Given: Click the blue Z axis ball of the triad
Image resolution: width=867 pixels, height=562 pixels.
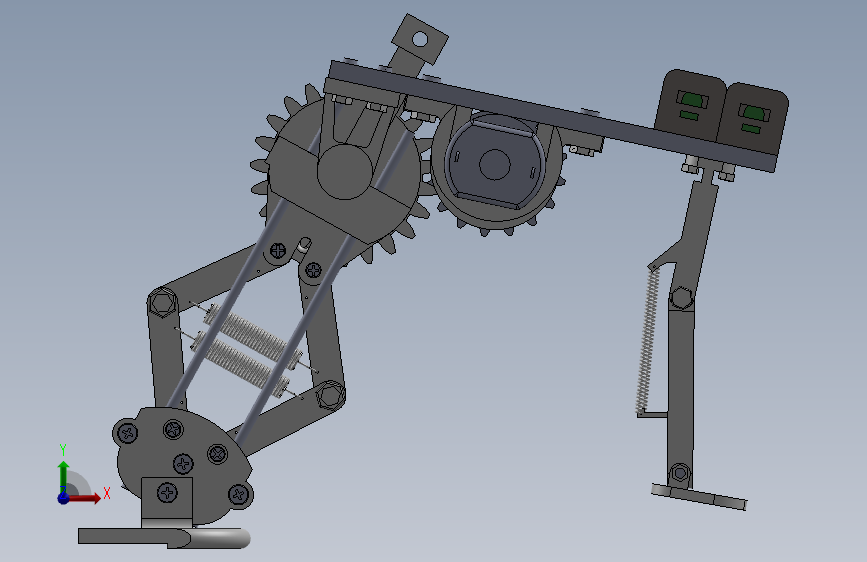Looking at the screenshot, I should 63,498.
